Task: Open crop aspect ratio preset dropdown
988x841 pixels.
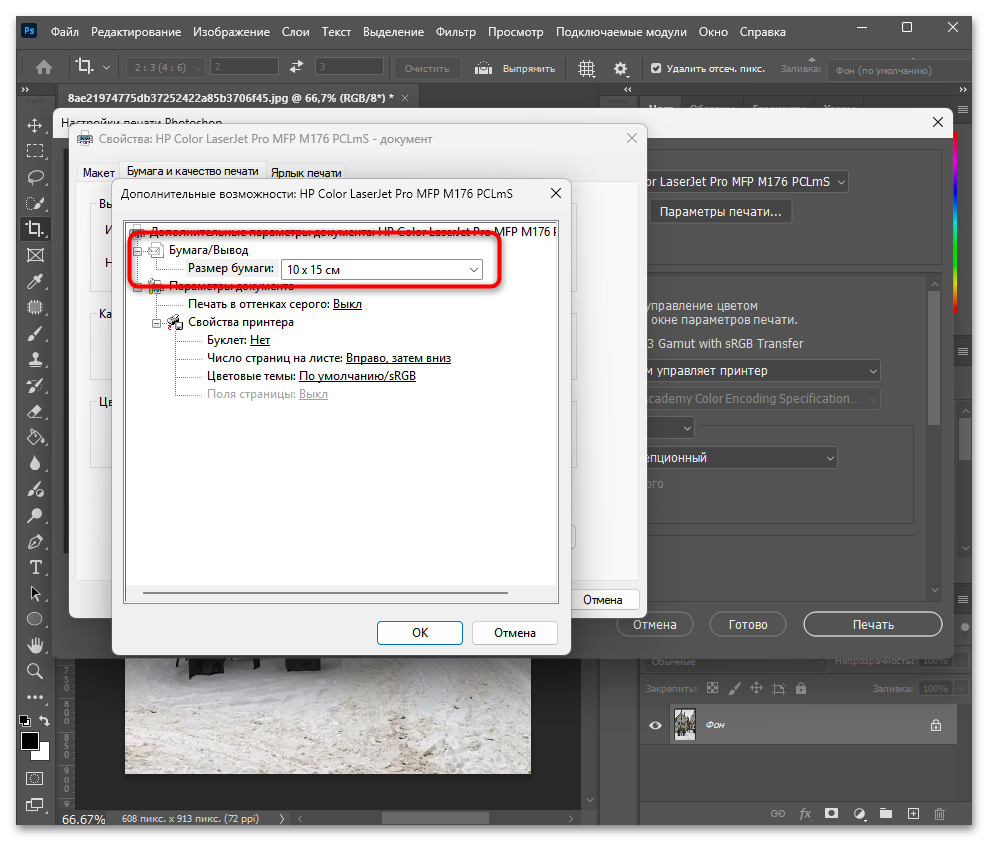Action: (x=166, y=67)
